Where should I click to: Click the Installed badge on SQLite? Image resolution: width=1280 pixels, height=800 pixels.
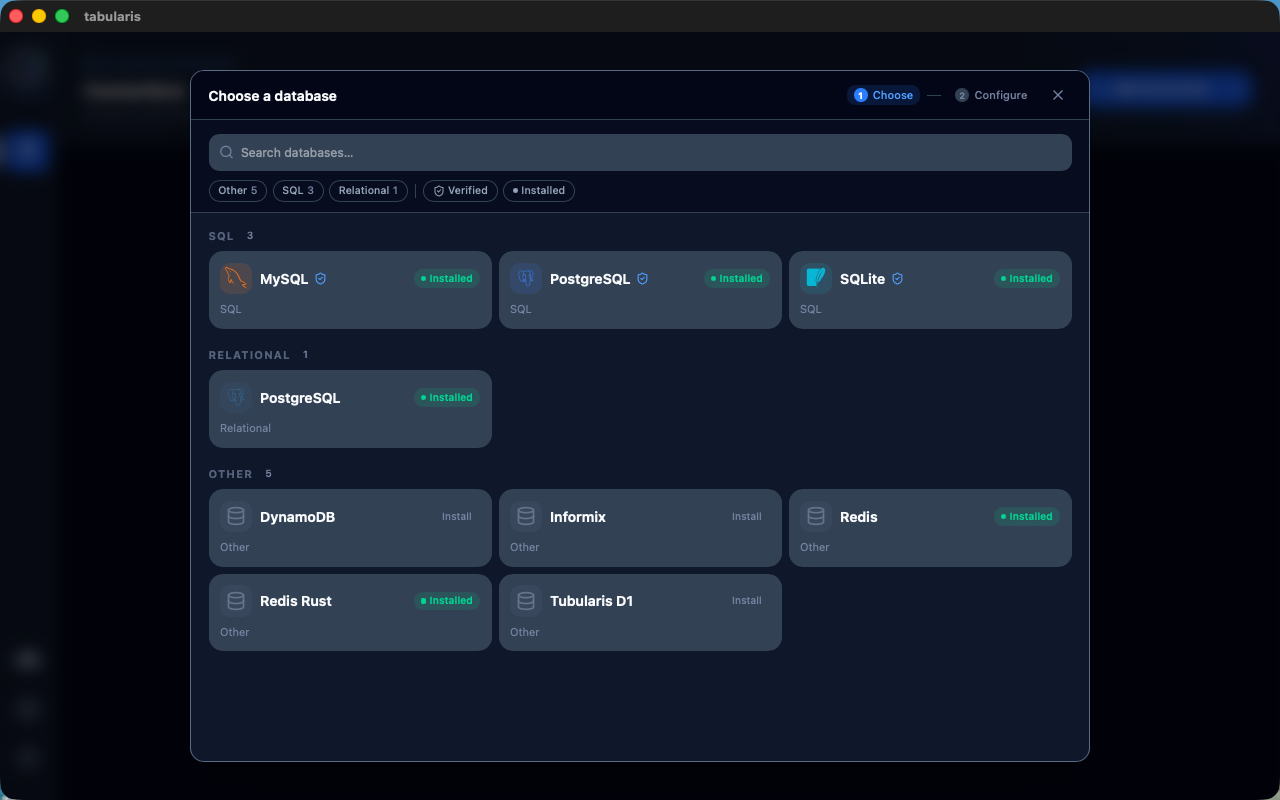(x=1027, y=279)
